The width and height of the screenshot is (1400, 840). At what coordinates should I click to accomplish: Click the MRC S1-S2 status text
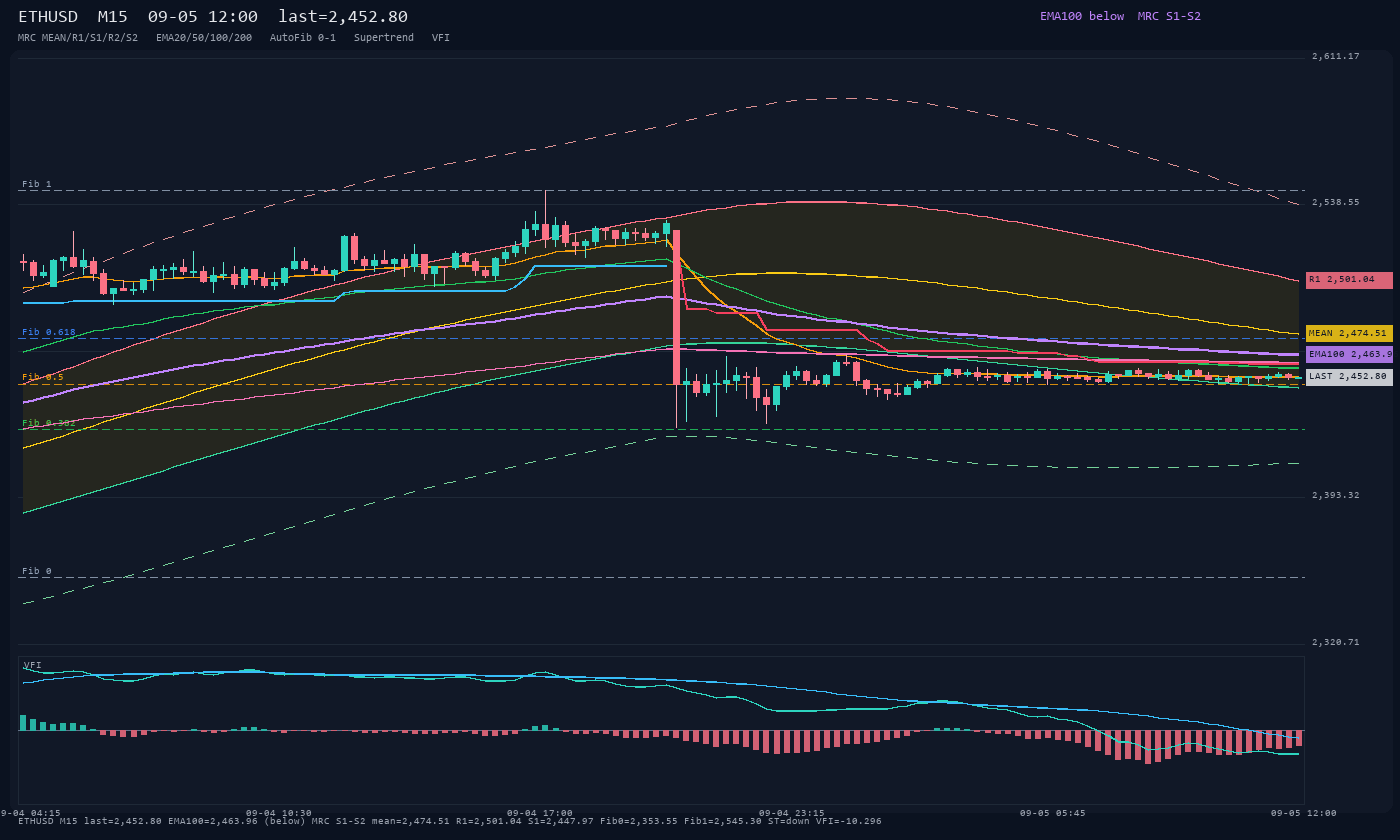coord(1169,16)
